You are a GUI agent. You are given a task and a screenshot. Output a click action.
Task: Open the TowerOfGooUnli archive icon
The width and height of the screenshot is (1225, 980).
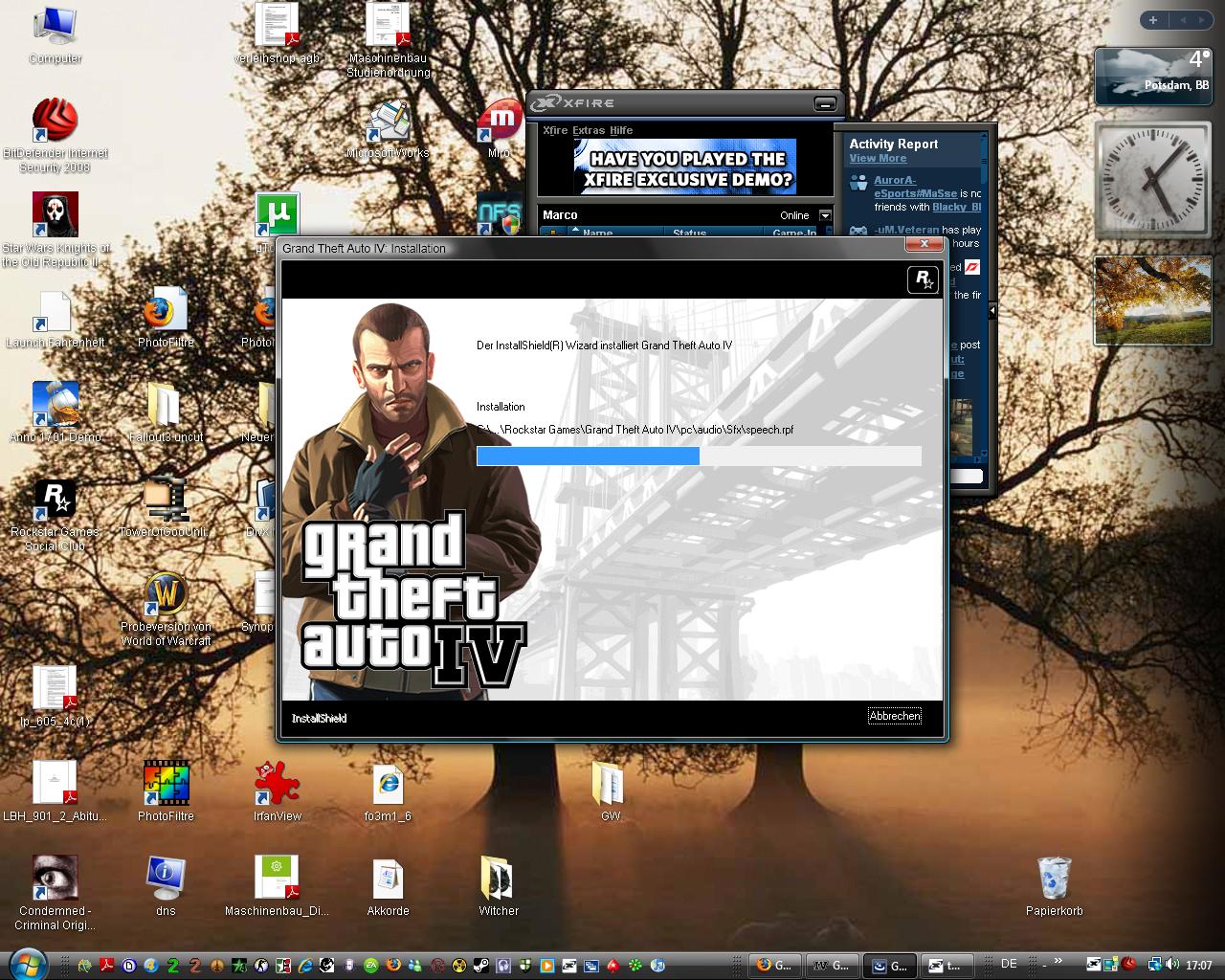167,509
